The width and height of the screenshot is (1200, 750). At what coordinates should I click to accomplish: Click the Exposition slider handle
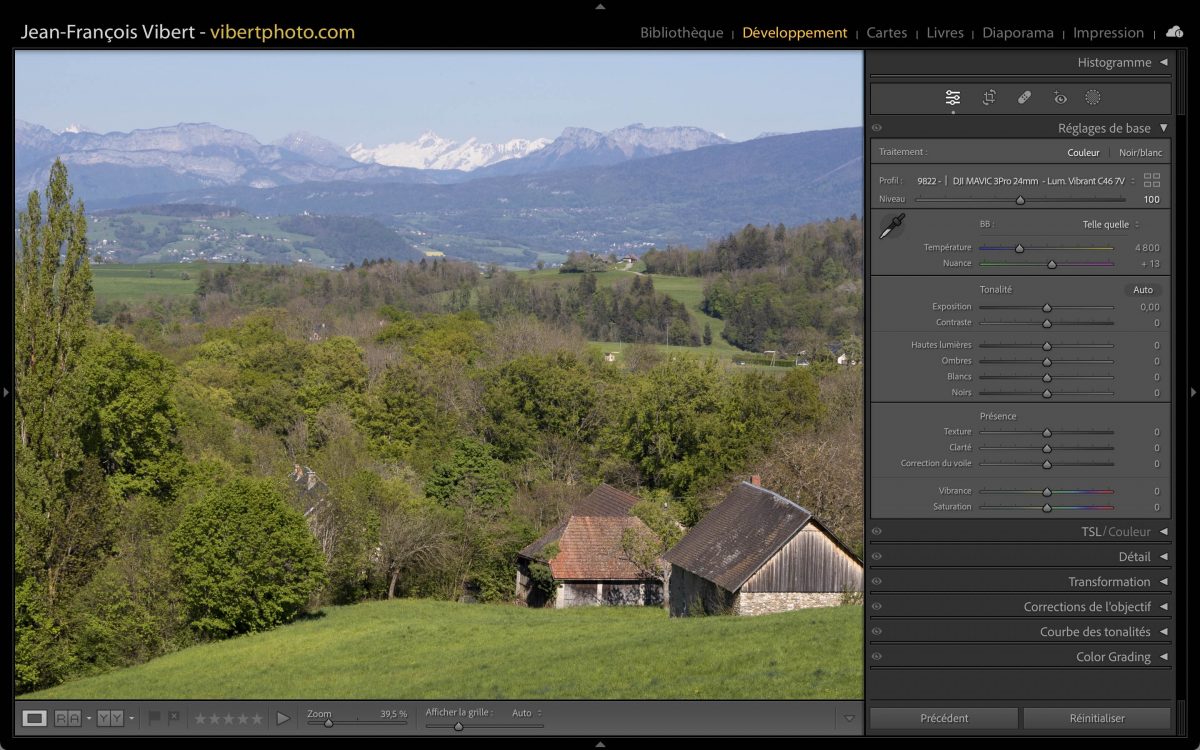coord(1047,308)
